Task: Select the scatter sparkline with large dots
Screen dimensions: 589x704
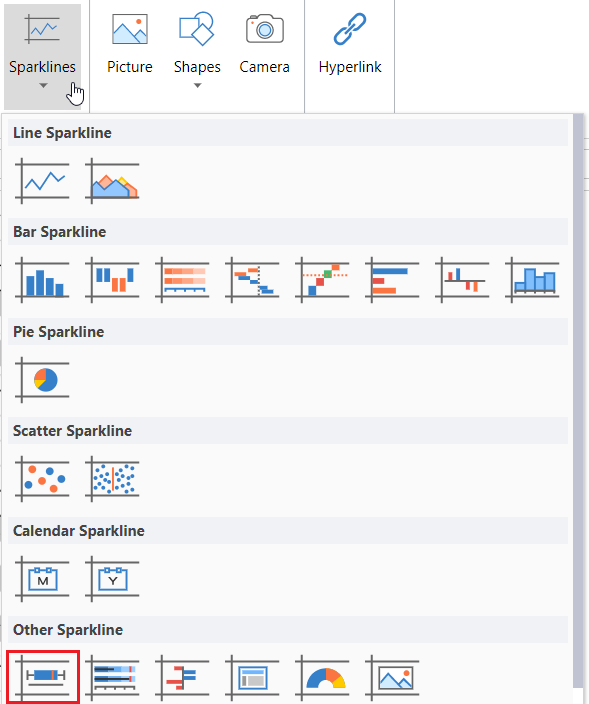Action: coord(42,479)
